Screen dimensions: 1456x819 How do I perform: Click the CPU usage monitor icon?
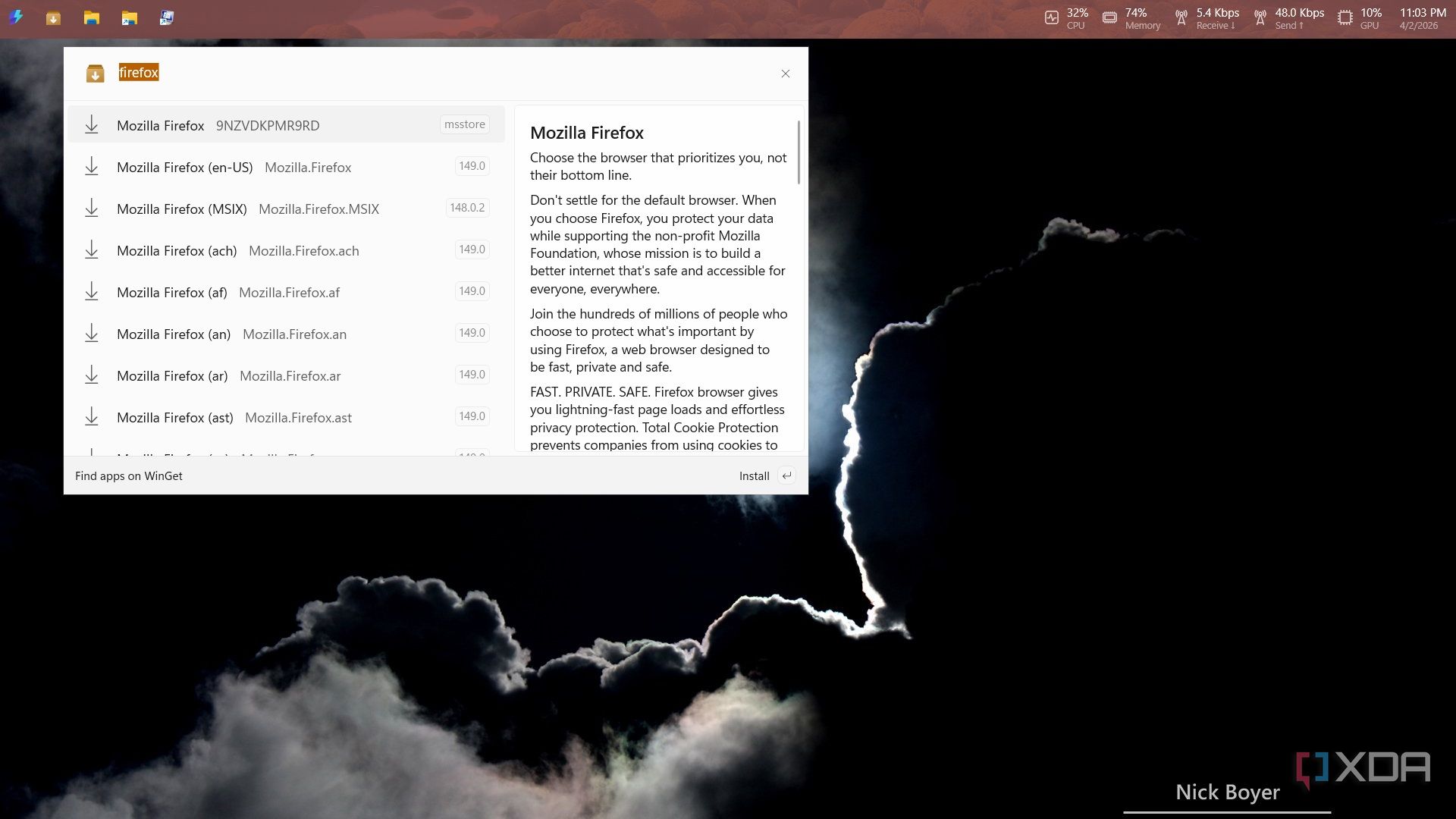point(1052,18)
